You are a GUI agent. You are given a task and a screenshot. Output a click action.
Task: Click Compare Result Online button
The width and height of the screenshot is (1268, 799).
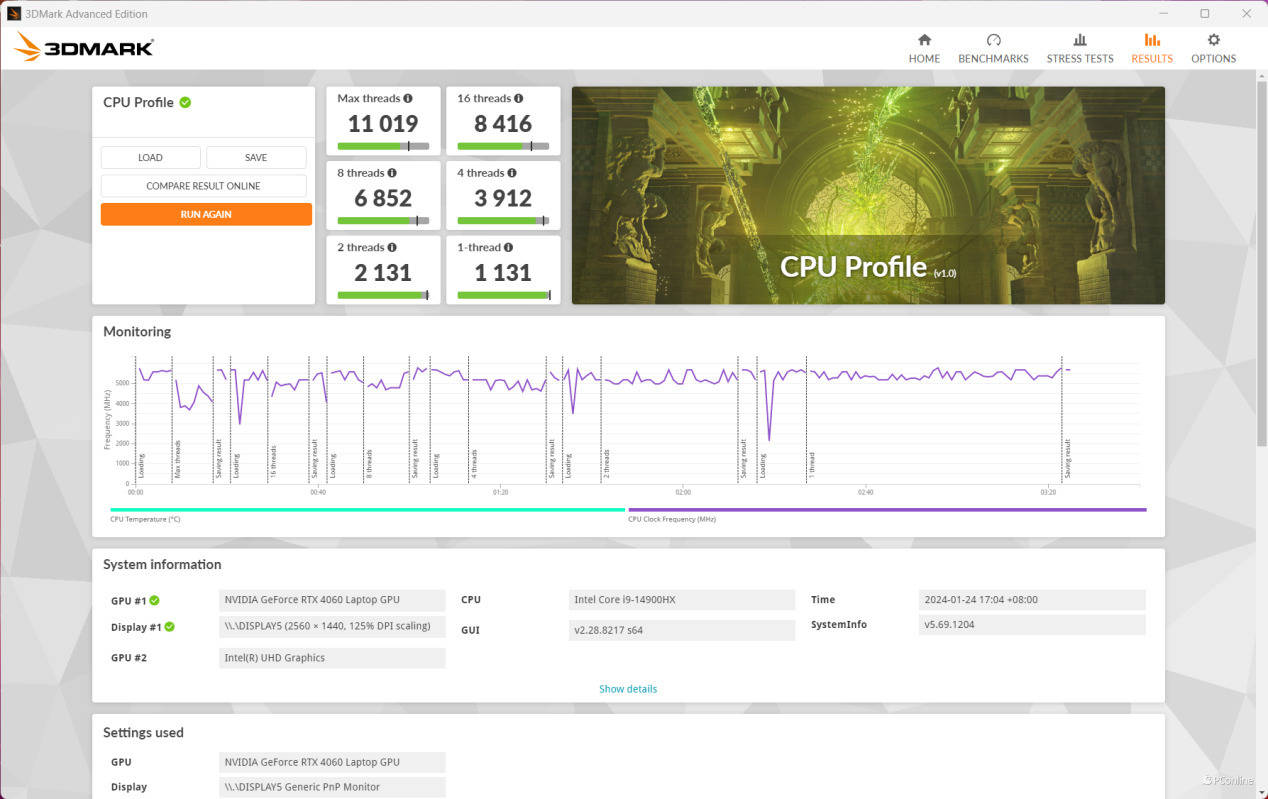tap(203, 186)
